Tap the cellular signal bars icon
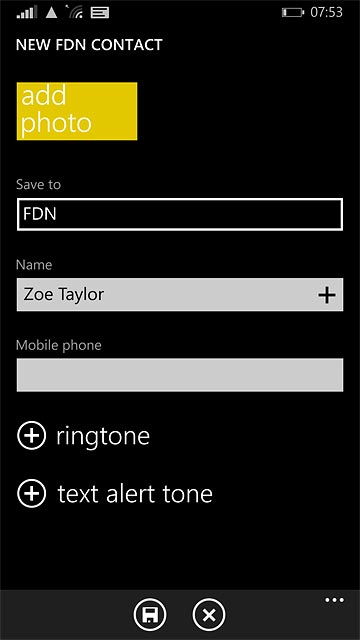Viewport: 360px width, 640px height. point(27,12)
